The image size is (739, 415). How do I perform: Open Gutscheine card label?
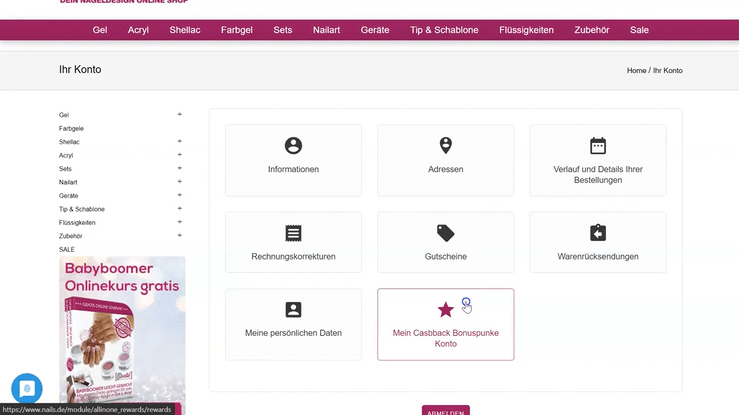[x=445, y=256]
